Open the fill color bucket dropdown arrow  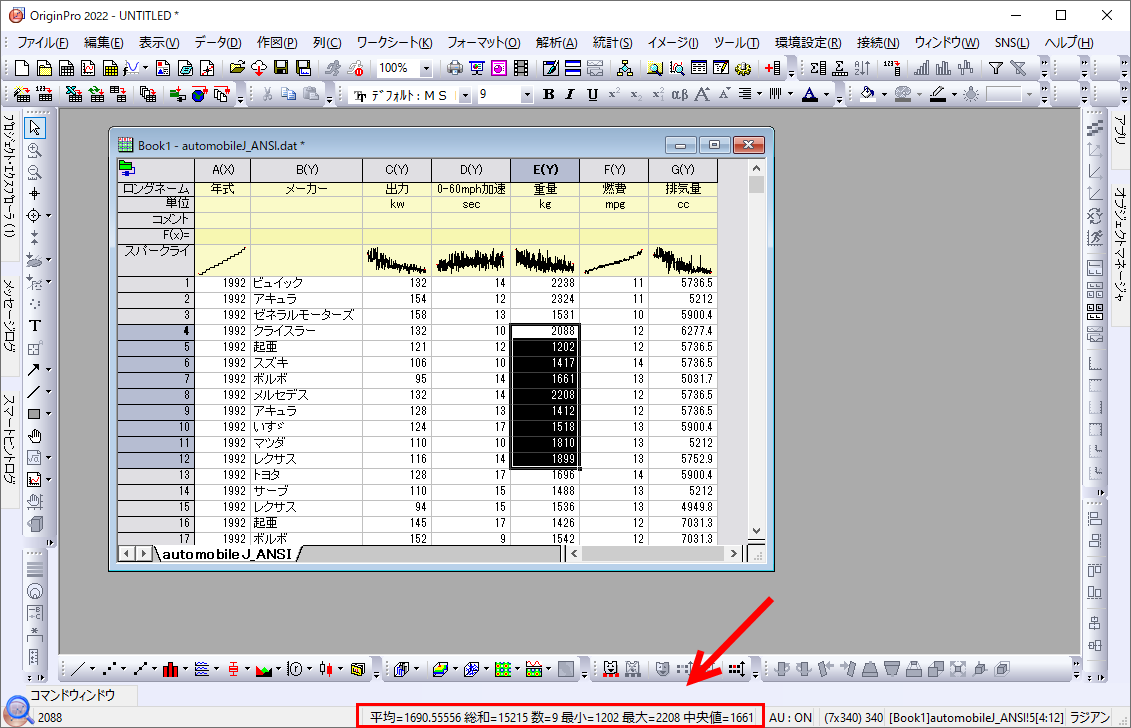pos(884,95)
